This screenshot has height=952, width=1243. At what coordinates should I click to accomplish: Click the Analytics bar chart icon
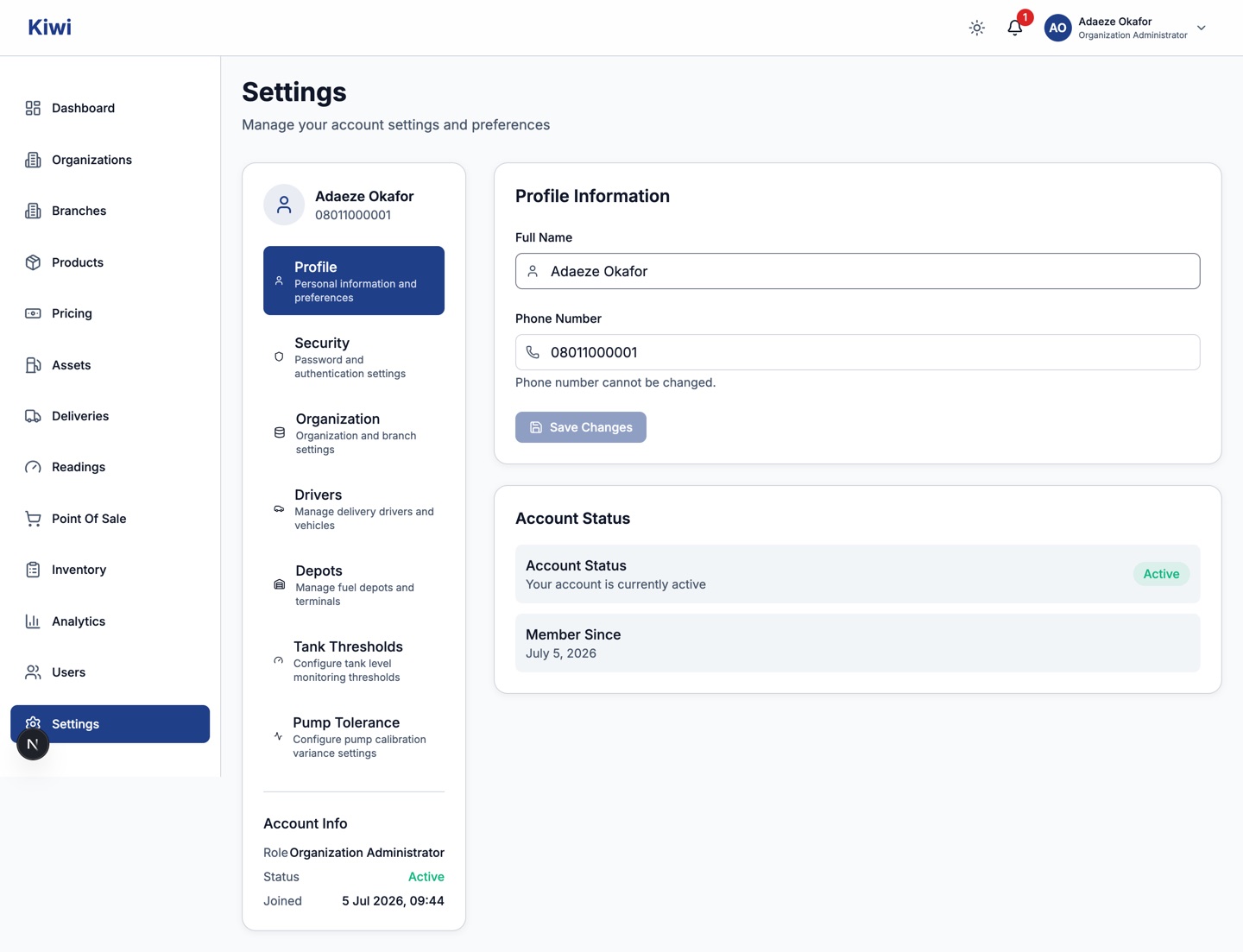pos(33,621)
